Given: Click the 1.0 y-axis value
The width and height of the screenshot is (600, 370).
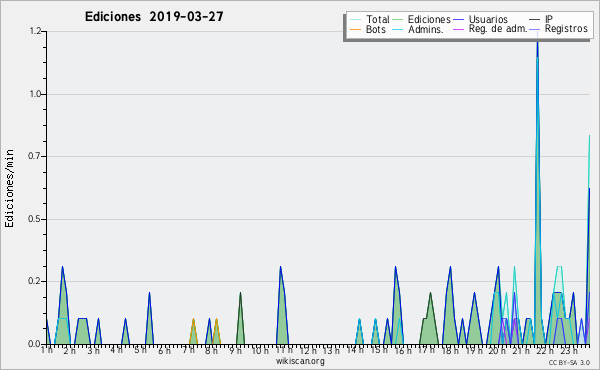Looking at the screenshot, I should (x=35, y=94).
